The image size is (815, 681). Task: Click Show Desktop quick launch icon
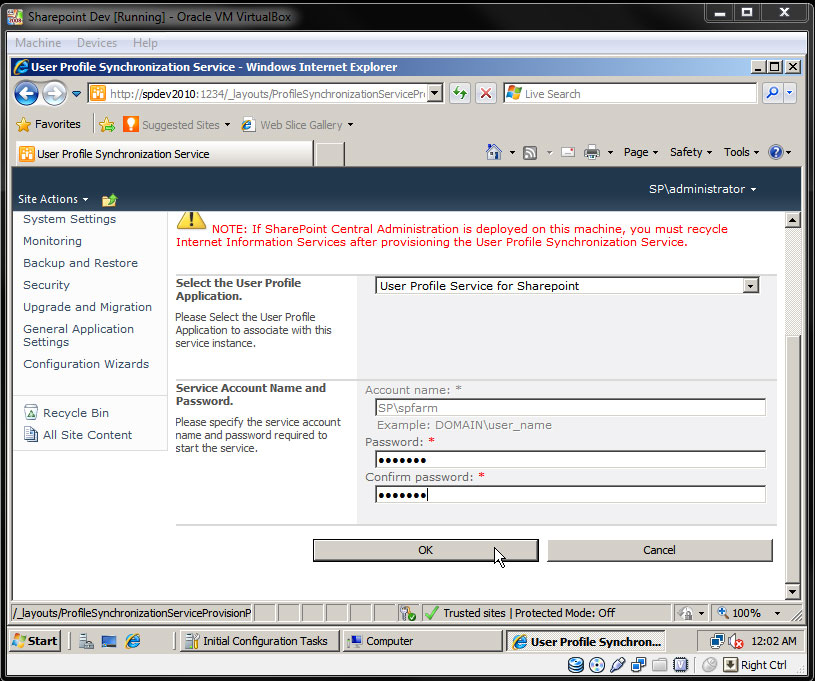coord(109,641)
